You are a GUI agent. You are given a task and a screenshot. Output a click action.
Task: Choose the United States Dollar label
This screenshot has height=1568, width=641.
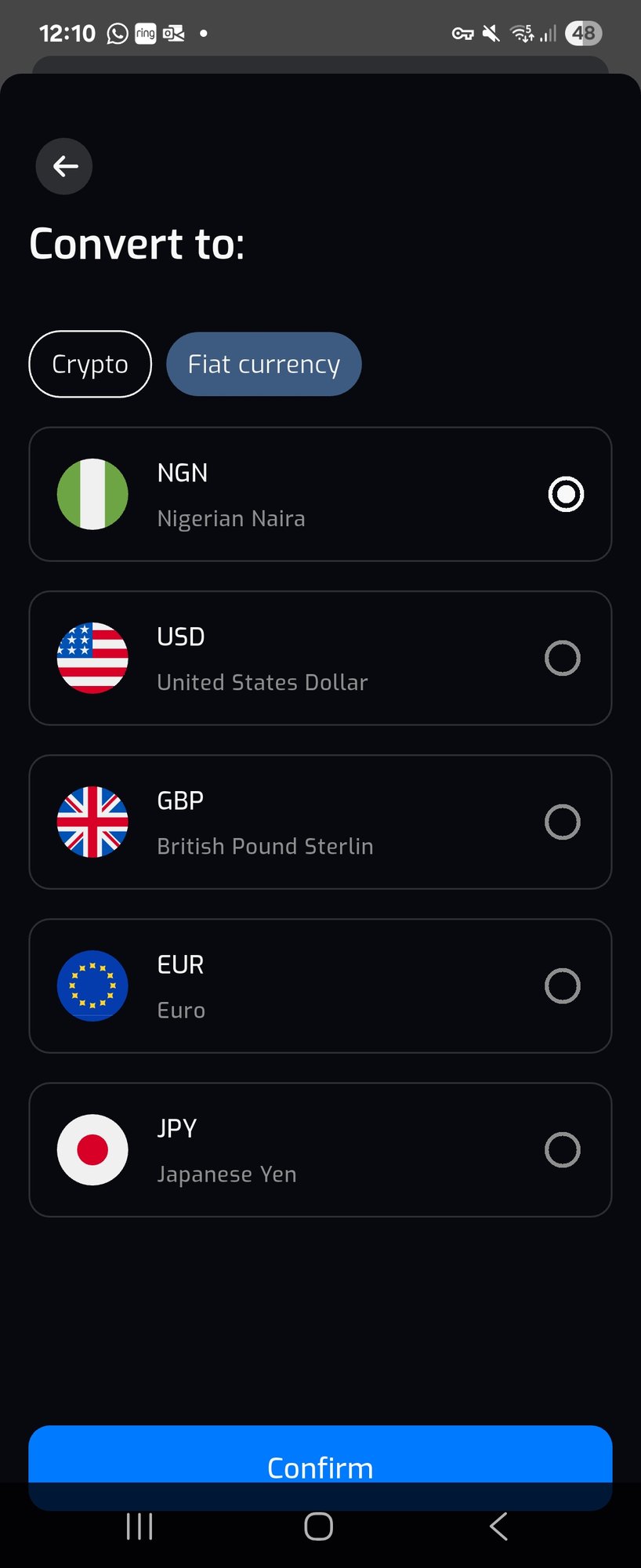click(x=263, y=682)
